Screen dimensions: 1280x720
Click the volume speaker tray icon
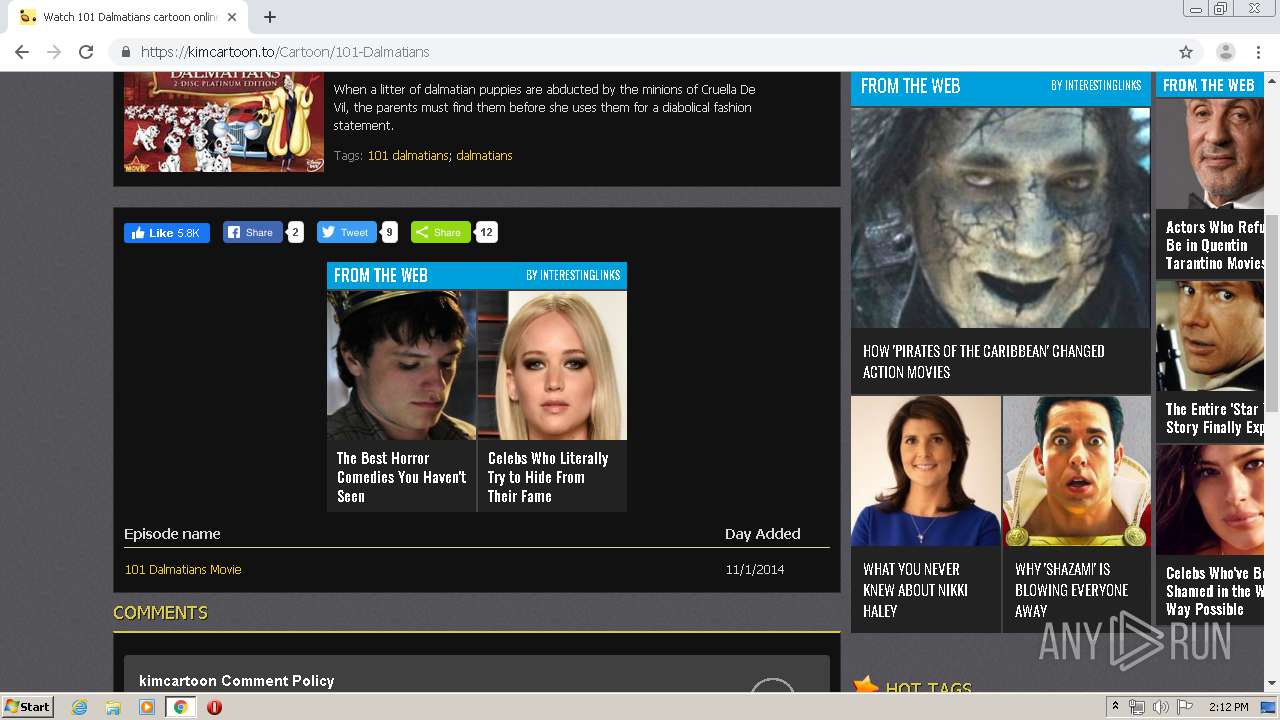click(x=1161, y=707)
